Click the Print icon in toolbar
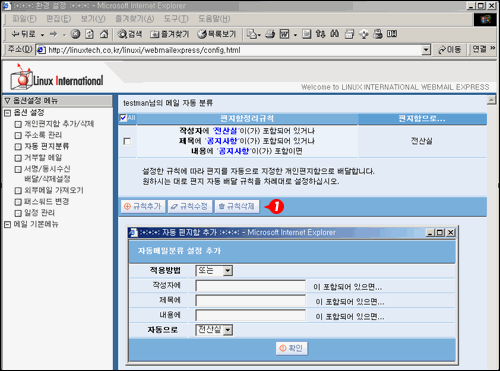 (270, 34)
